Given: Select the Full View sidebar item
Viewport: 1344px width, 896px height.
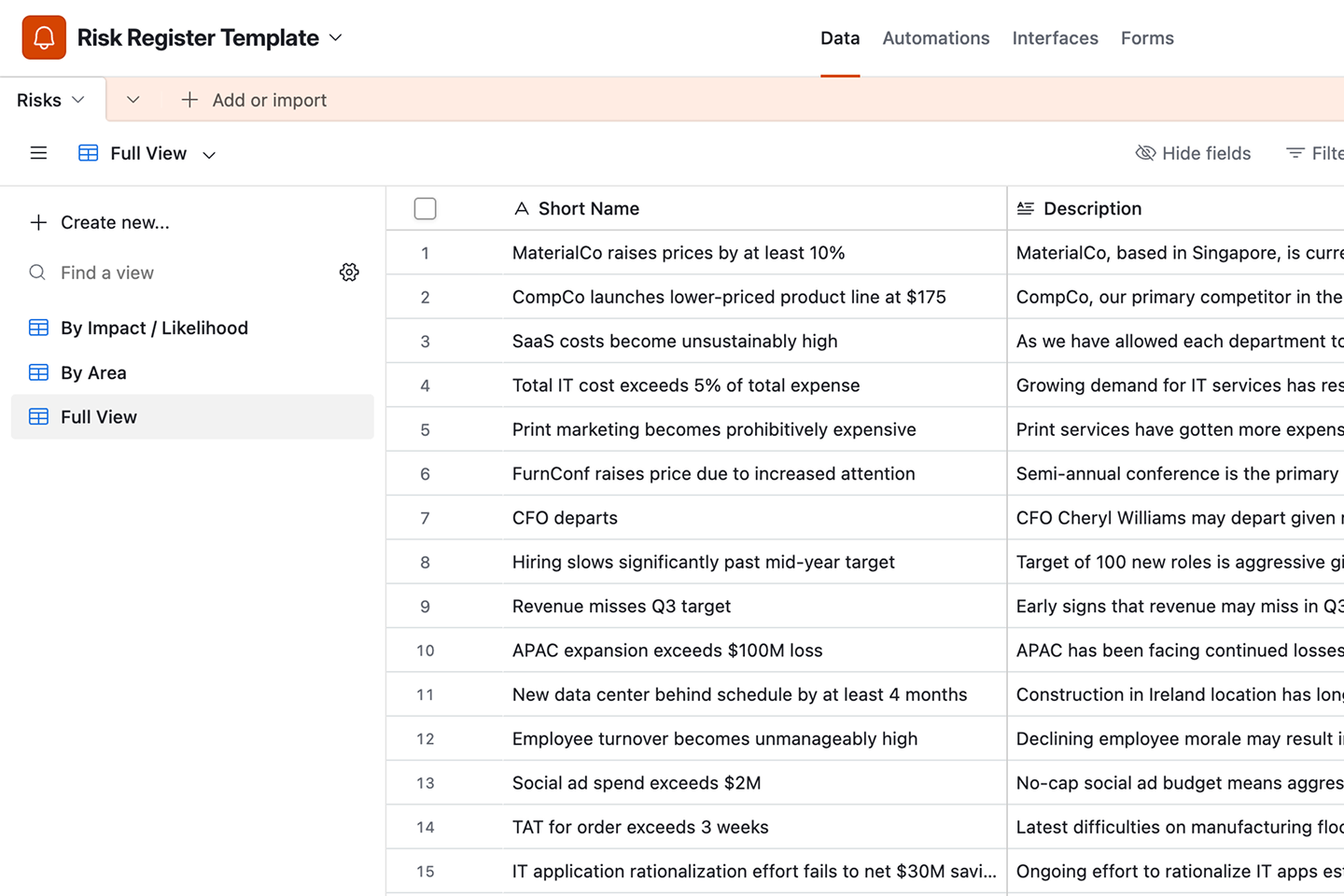Looking at the screenshot, I should tap(192, 417).
